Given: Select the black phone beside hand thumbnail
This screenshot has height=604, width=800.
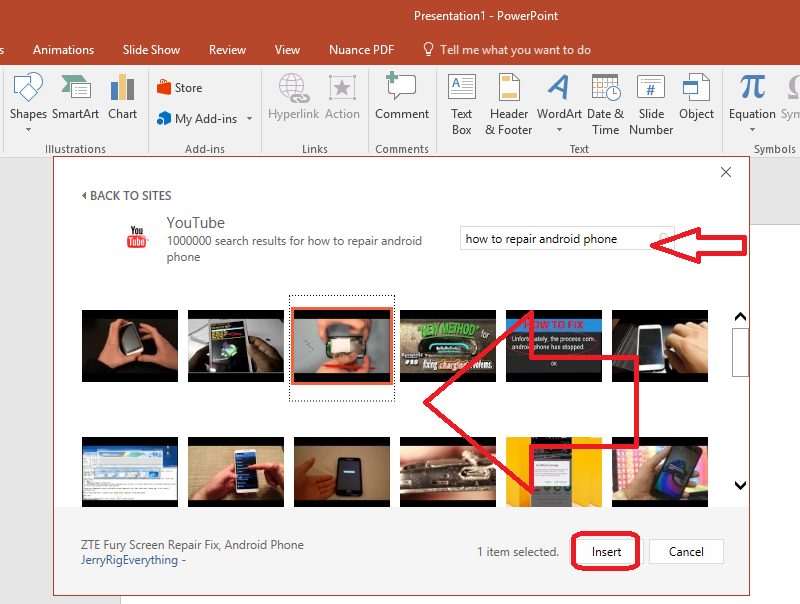Looking at the screenshot, I should [x=342, y=472].
